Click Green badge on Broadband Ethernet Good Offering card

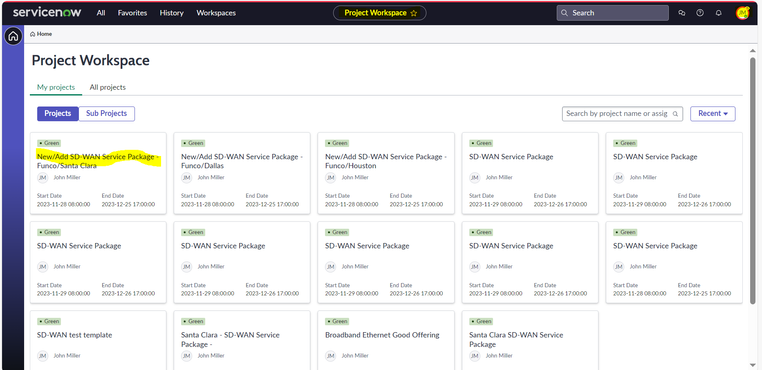coord(337,321)
